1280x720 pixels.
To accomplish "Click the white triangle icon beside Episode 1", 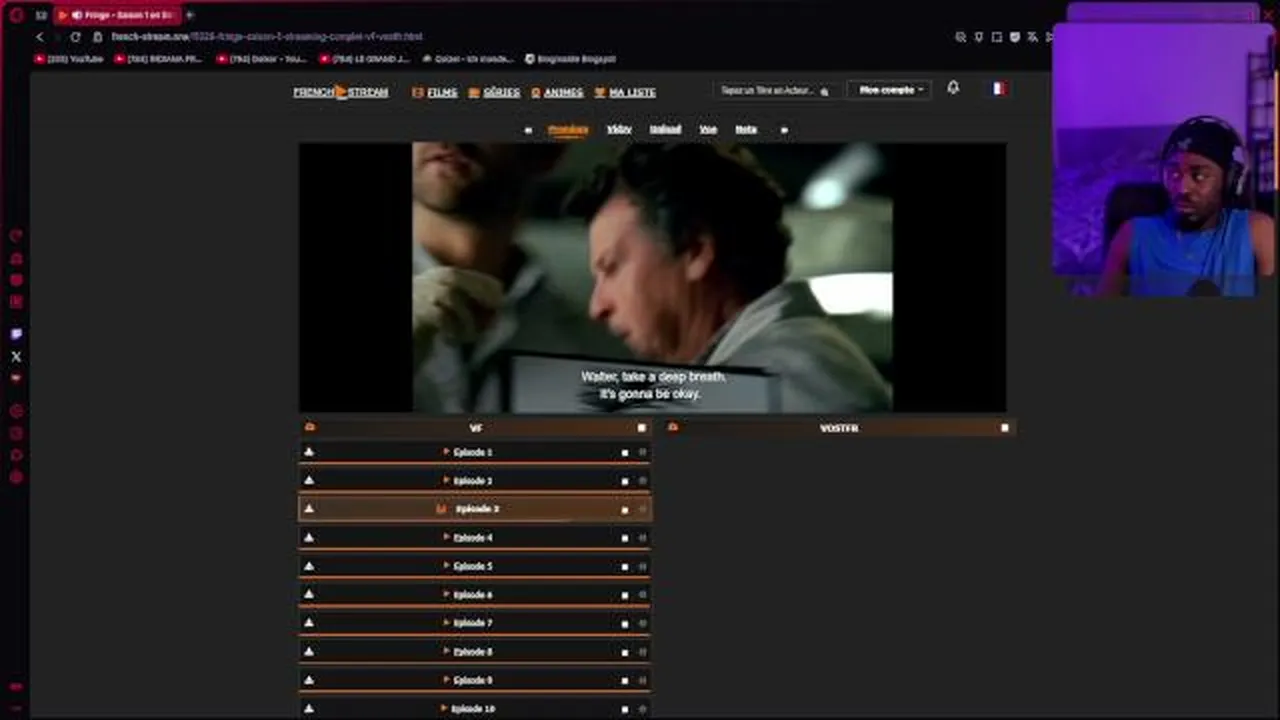I will [309, 452].
